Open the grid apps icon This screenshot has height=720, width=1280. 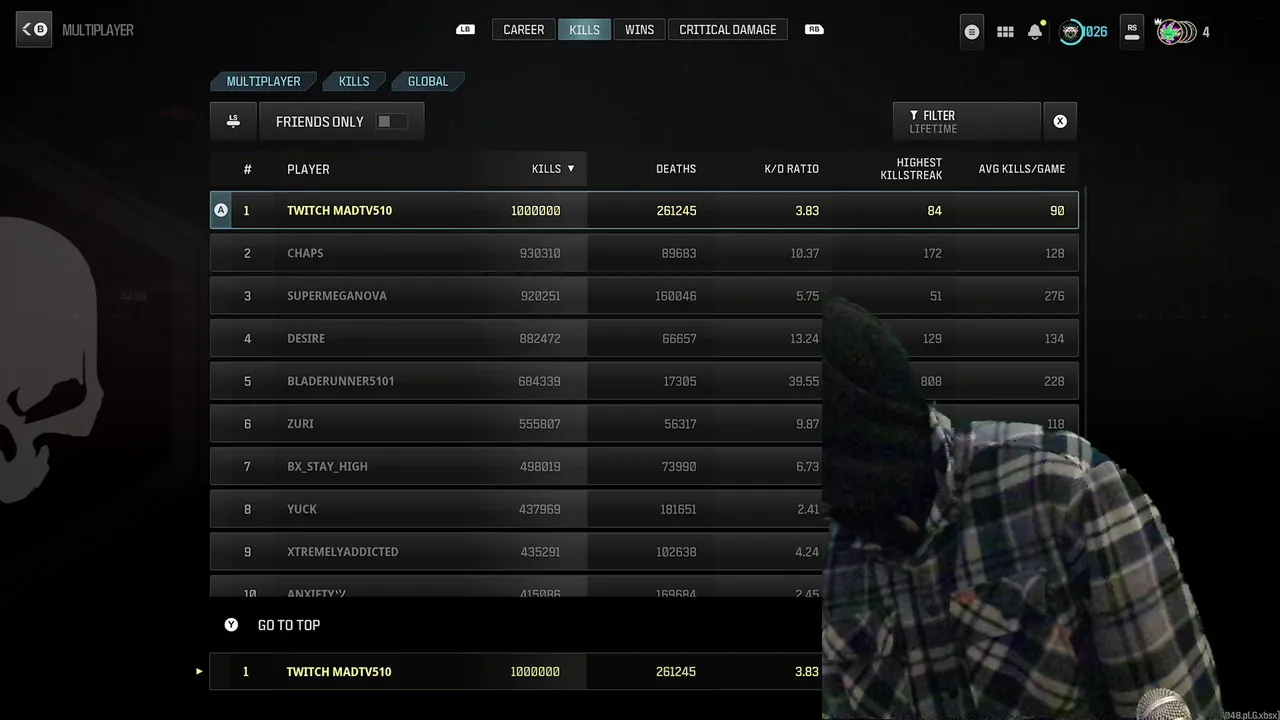pos(1005,32)
